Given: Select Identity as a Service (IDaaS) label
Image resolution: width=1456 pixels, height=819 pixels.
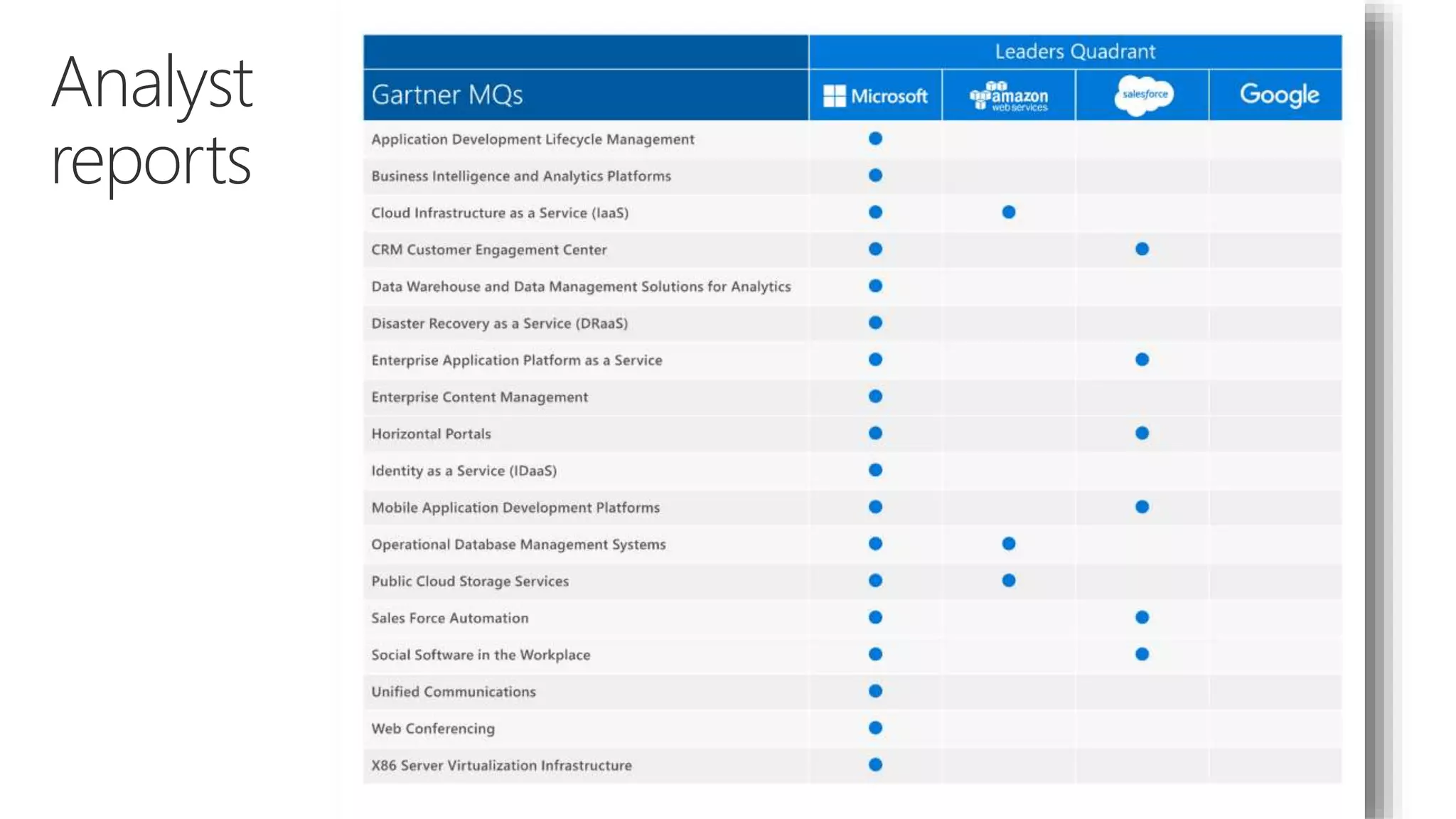Looking at the screenshot, I should click(x=464, y=471).
